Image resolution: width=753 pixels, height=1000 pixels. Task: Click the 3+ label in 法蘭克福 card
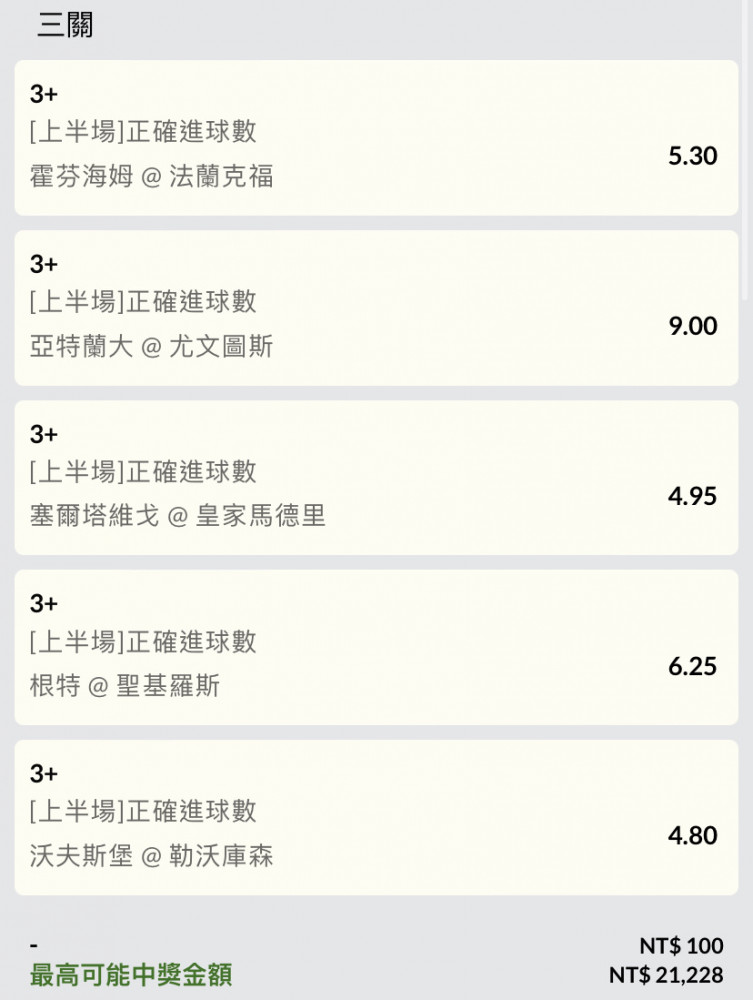pos(43,94)
